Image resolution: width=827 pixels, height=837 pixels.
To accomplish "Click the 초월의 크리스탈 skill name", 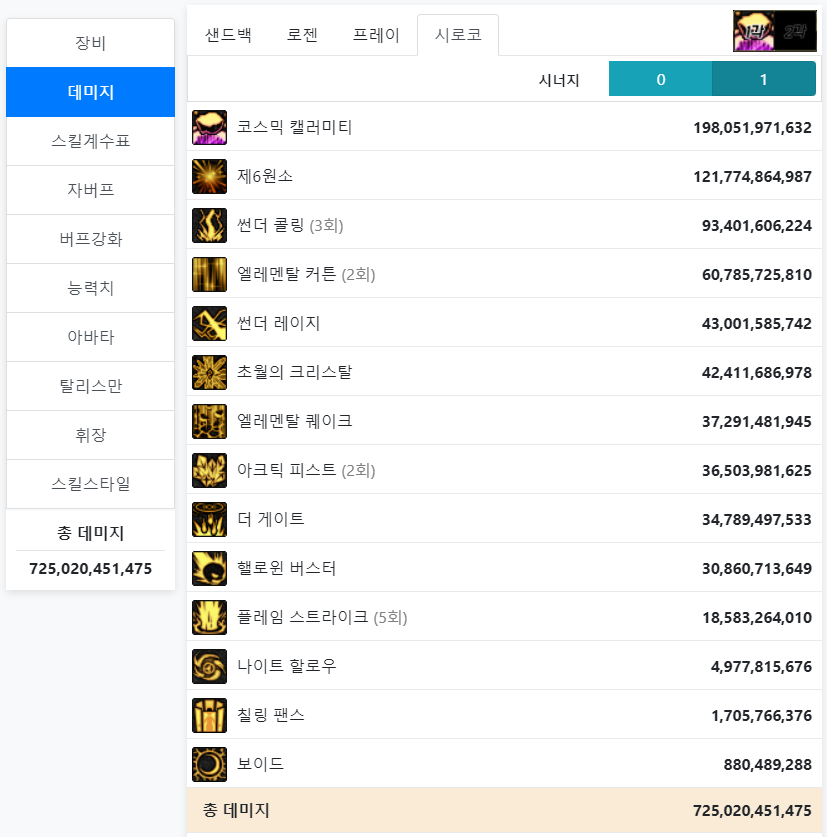I will click(294, 372).
